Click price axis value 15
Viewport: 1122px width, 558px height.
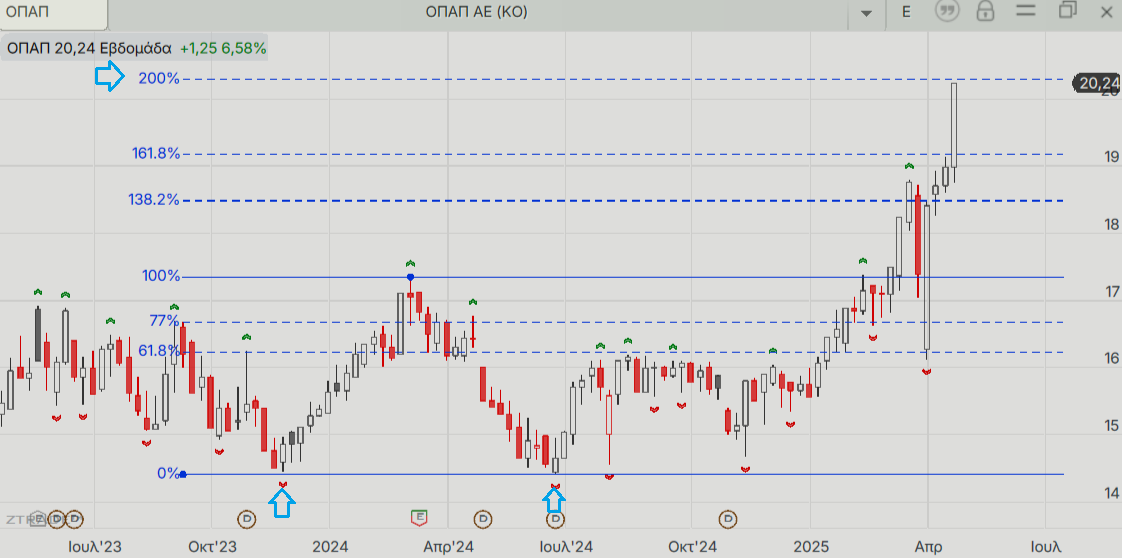1111,426
